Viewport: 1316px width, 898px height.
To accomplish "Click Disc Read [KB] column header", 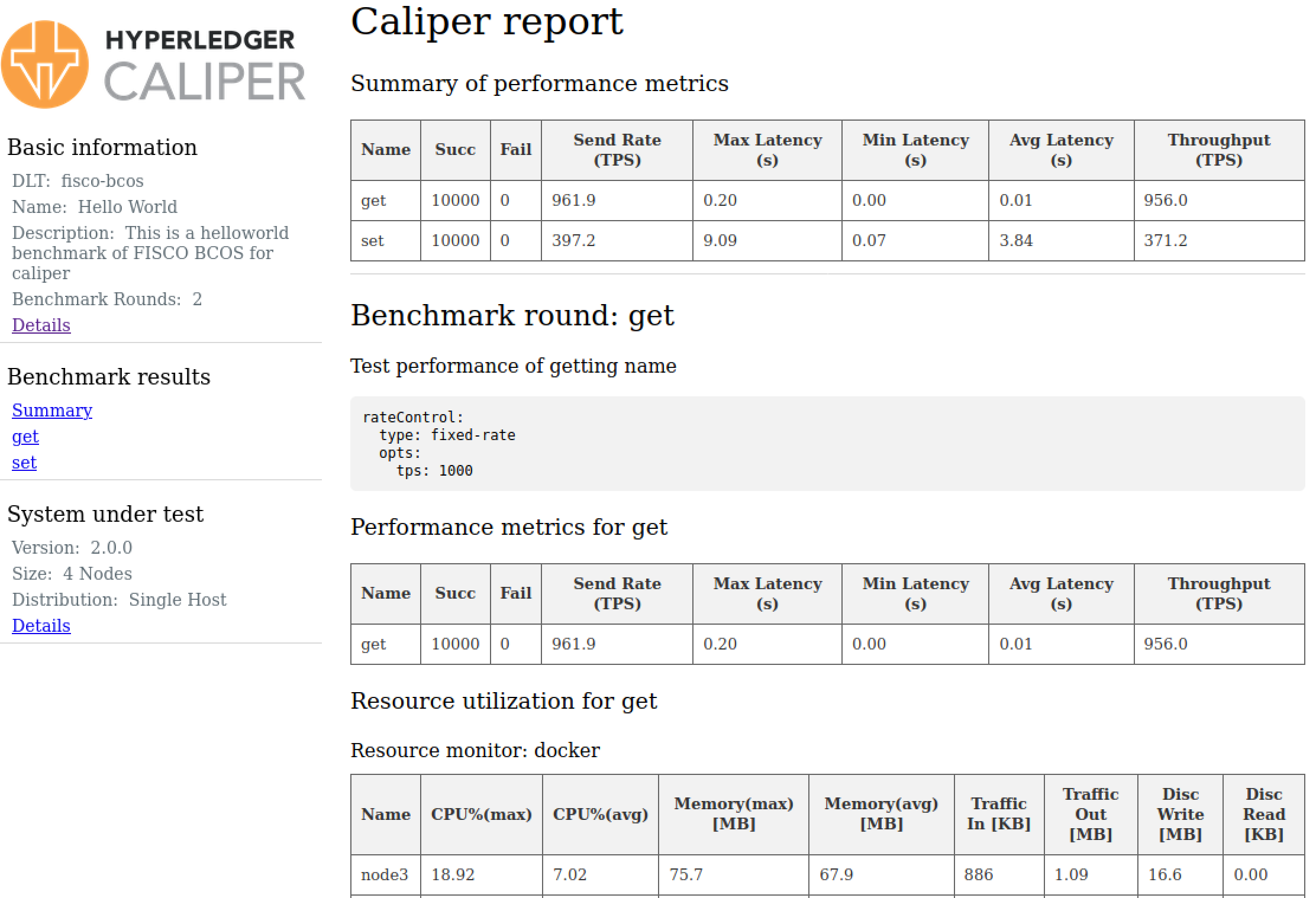I will [1263, 815].
